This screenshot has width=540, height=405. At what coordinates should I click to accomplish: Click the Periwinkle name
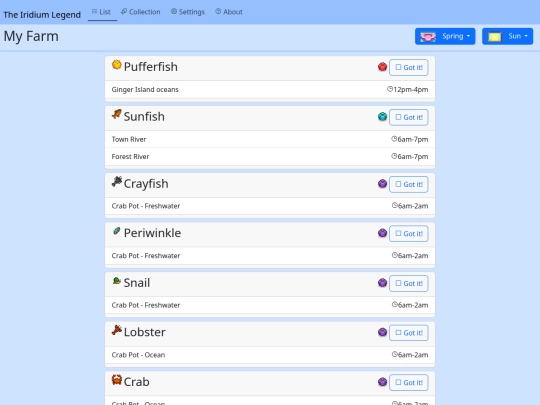tap(152, 233)
